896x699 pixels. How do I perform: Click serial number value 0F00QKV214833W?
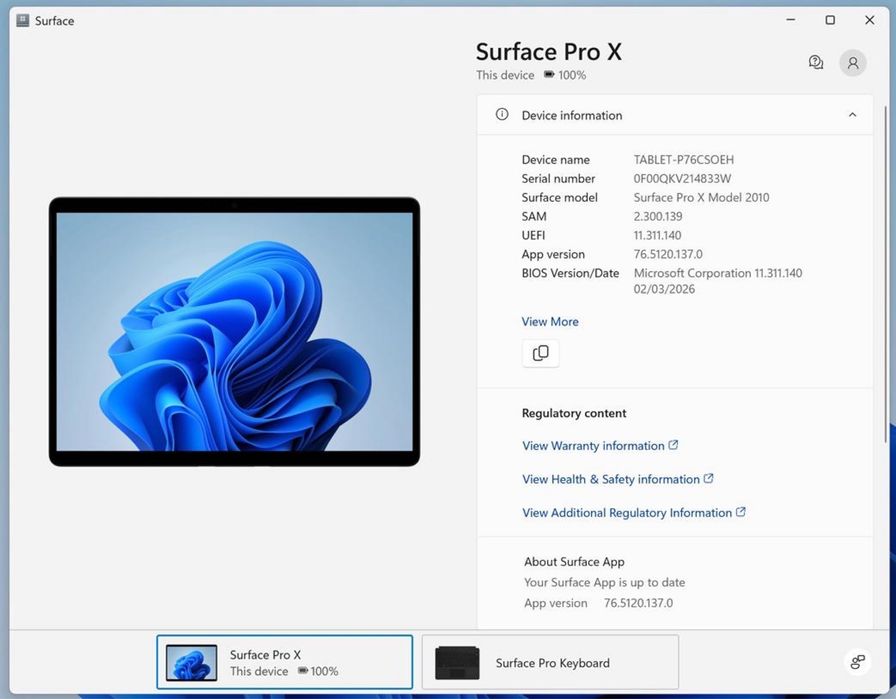(x=682, y=179)
